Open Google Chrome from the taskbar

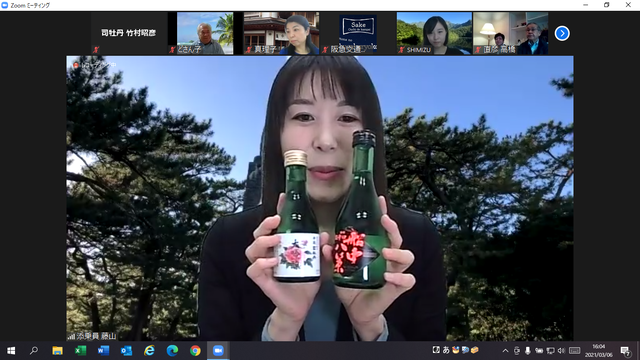195,351
